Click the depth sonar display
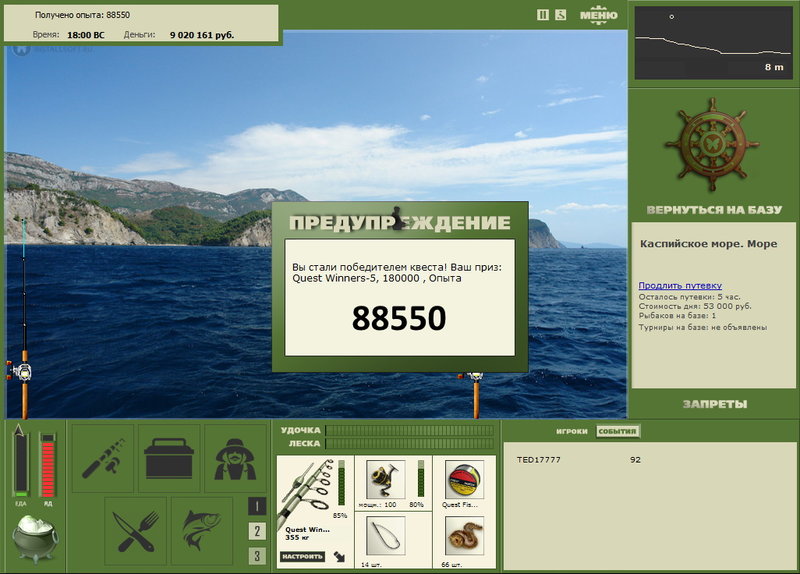Screen dimensions: 800x574 (713, 42)
